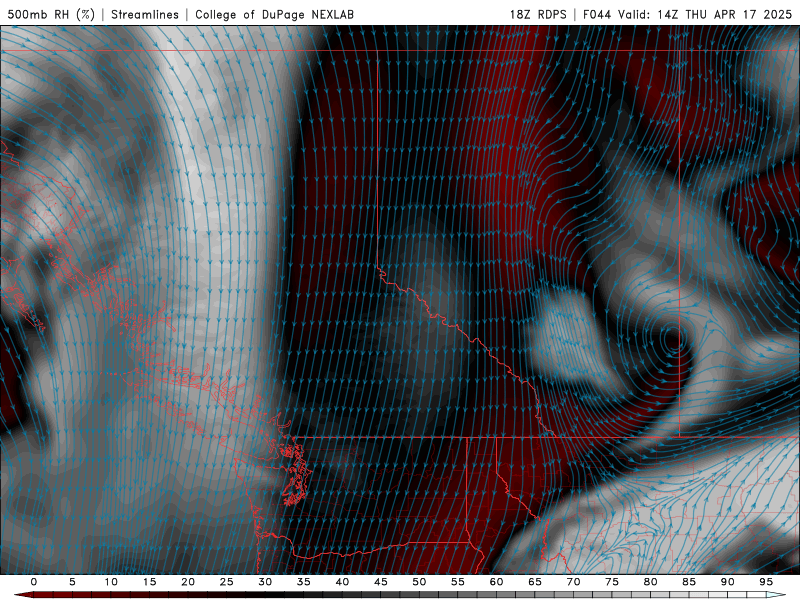Click the colorbar value label '75'
Viewport: 800px width, 600px height.
coord(612,582)
